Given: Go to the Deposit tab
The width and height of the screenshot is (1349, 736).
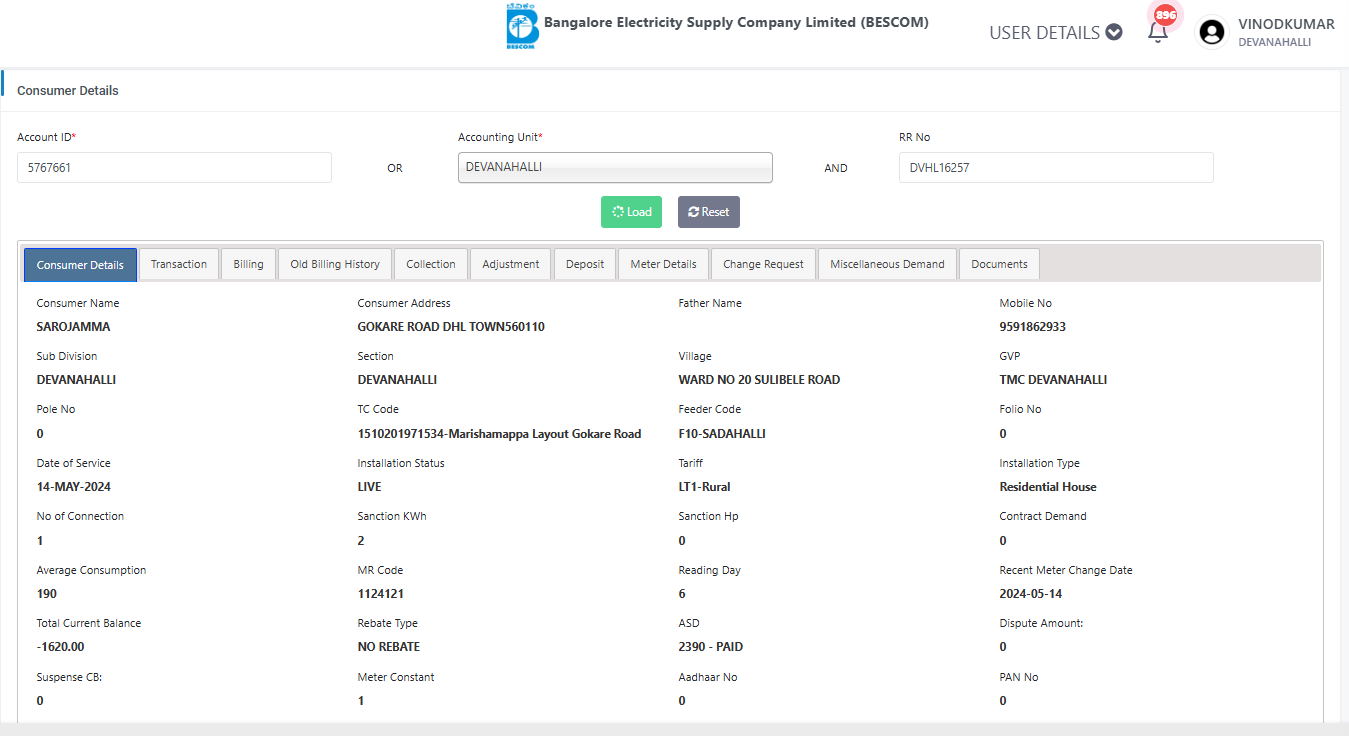Looking at the screenshot, I should coord(585,264).
